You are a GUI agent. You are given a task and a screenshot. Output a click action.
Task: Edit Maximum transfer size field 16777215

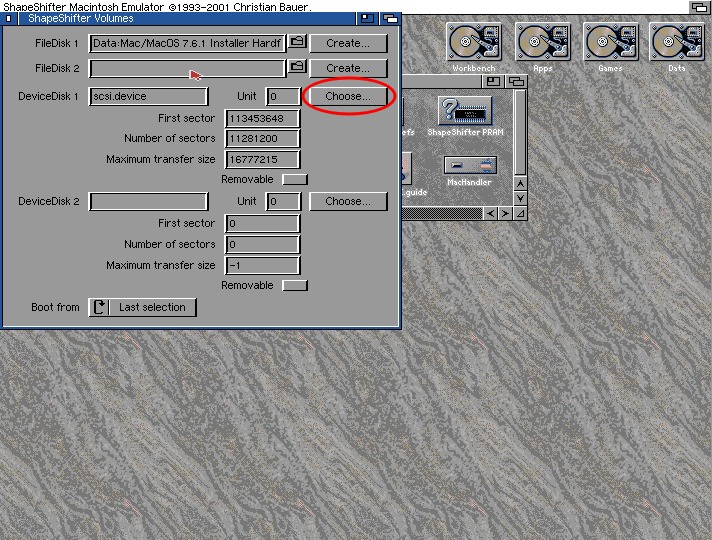coord(262,159)
